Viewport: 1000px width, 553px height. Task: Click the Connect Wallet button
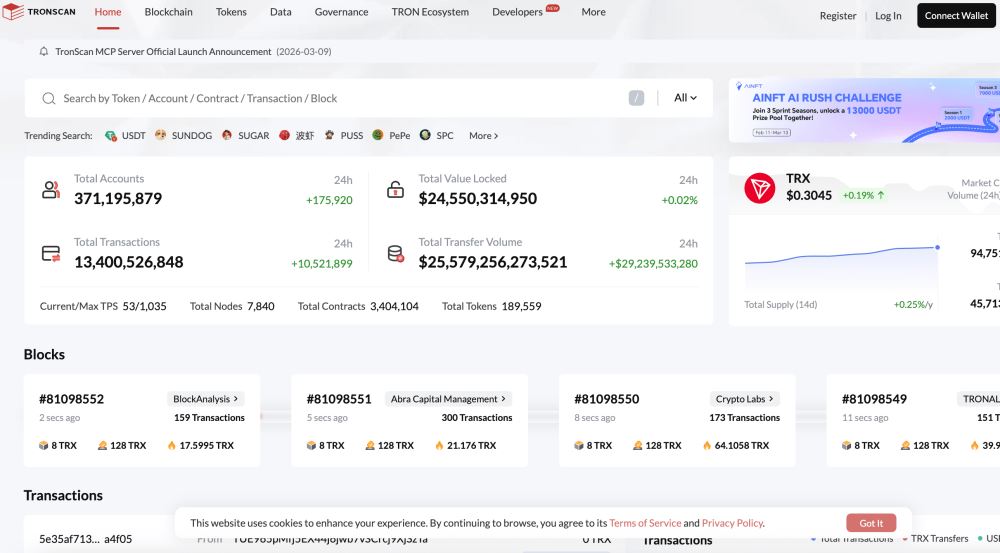pyautogui.click(x=956, y=15)
